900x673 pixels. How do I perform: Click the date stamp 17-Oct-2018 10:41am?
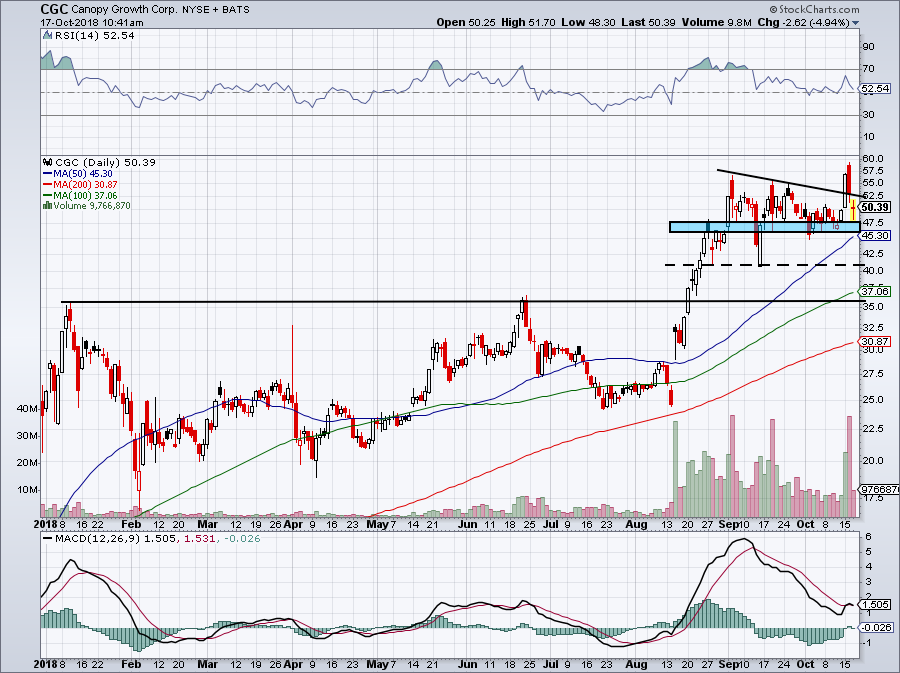(92, 23)
